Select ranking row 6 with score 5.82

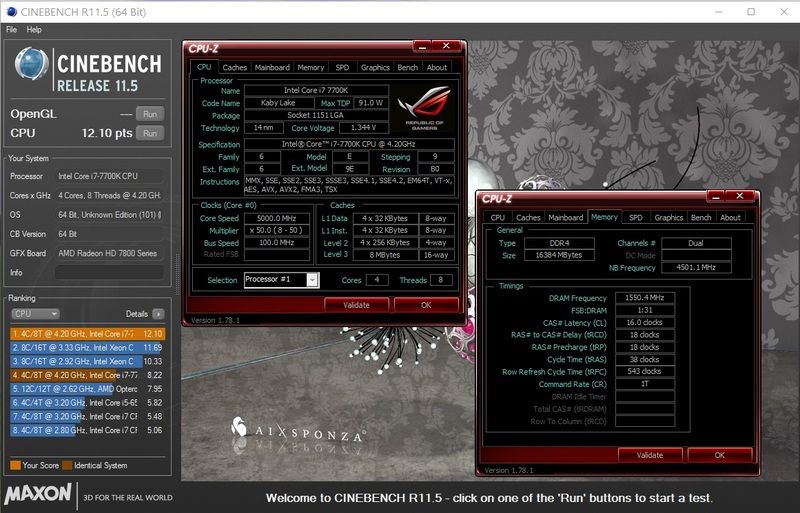(x=88, y=403)
